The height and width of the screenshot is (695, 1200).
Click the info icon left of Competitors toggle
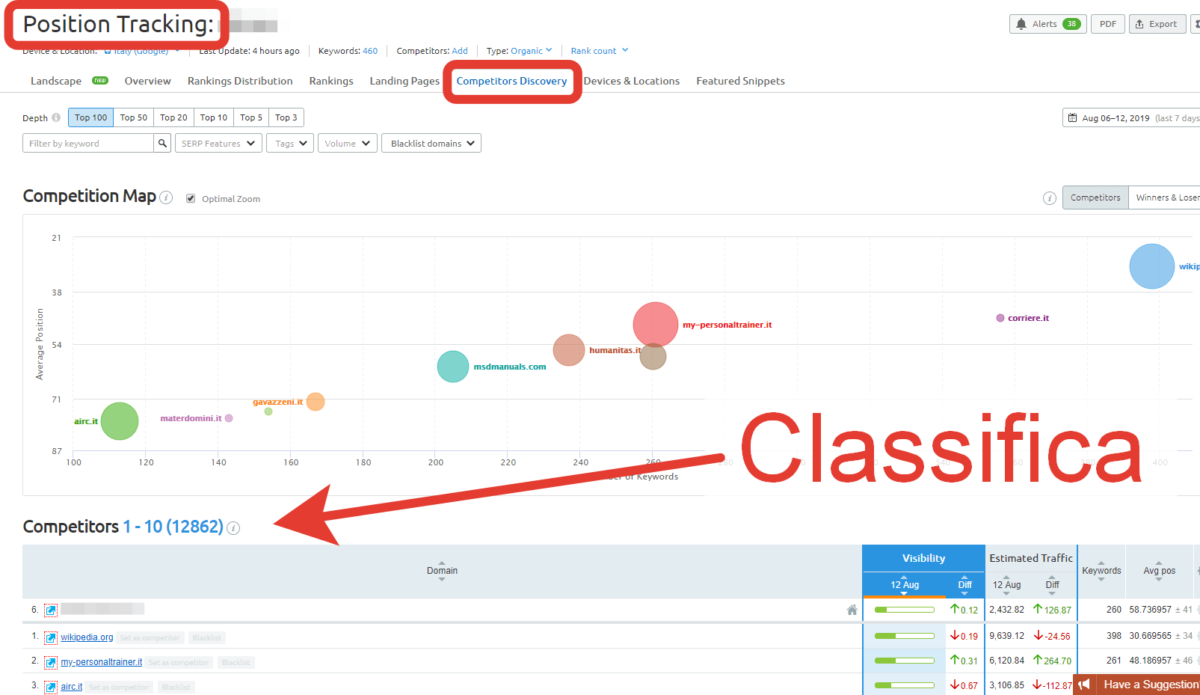coord(1049,198)
